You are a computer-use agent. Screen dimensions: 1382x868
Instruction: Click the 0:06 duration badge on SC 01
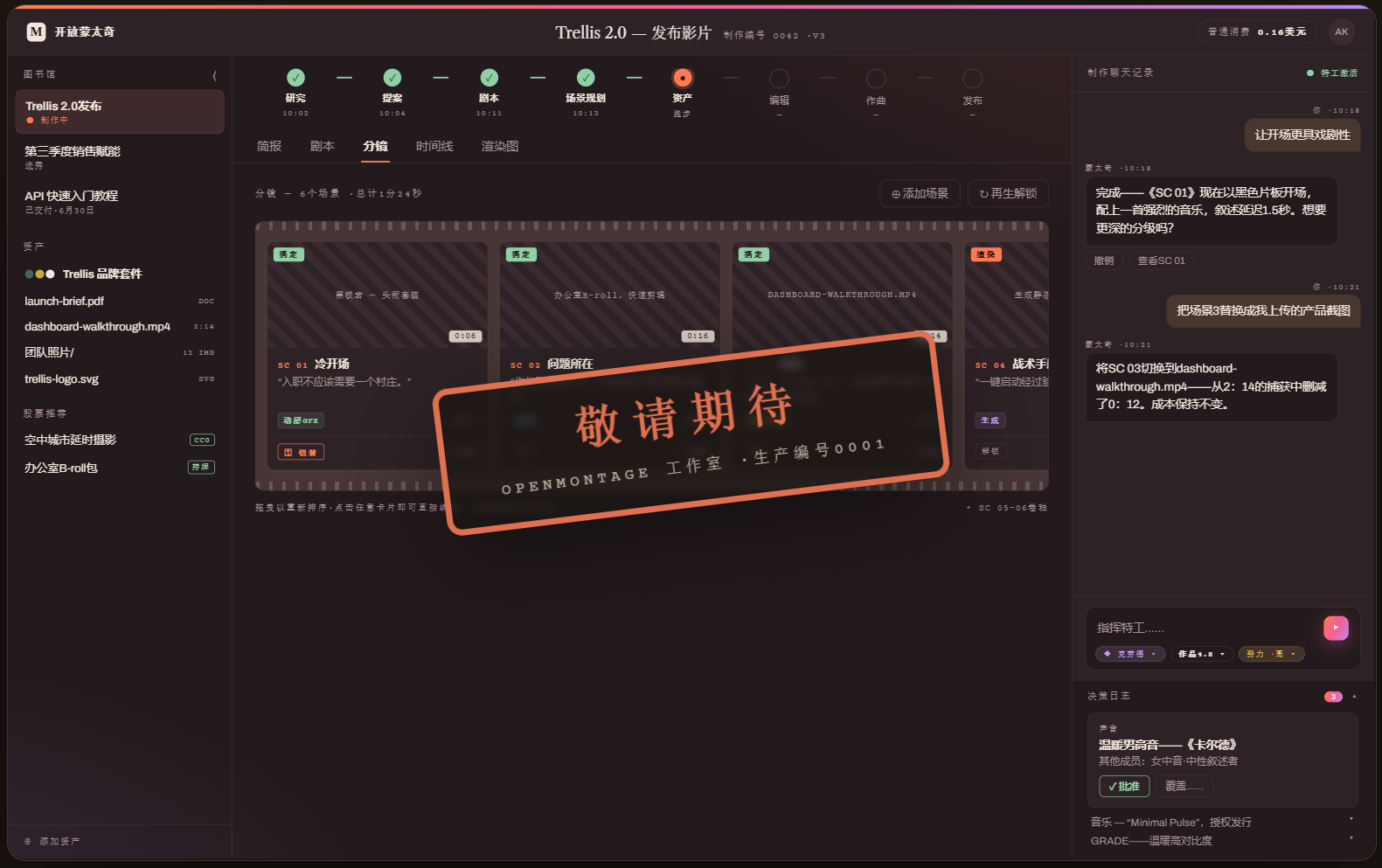tap(466, 336)
